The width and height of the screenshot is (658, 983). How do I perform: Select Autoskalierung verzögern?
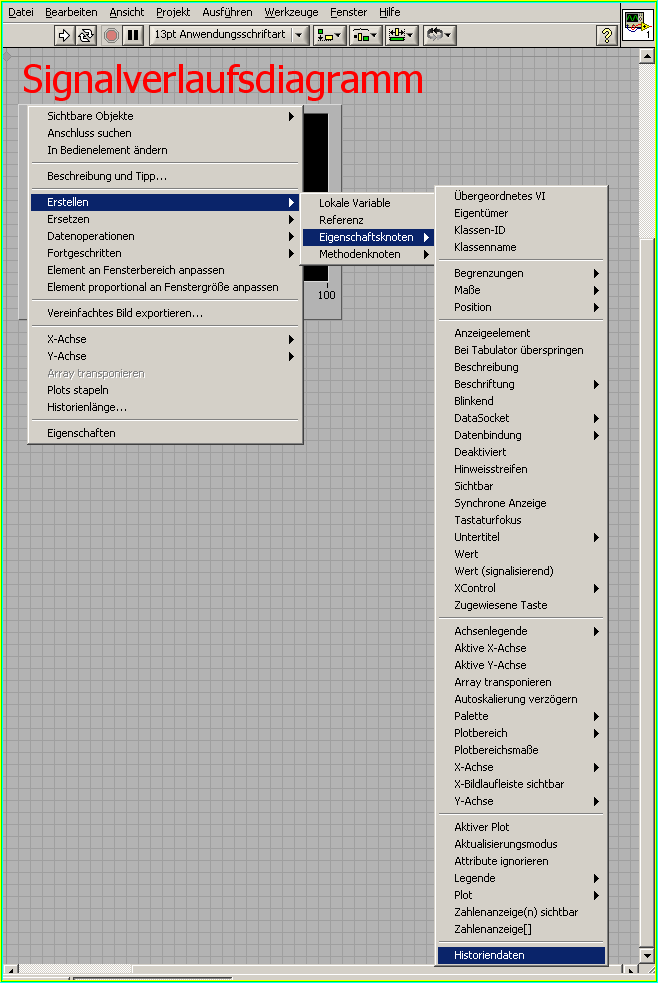tap(521, 699)
